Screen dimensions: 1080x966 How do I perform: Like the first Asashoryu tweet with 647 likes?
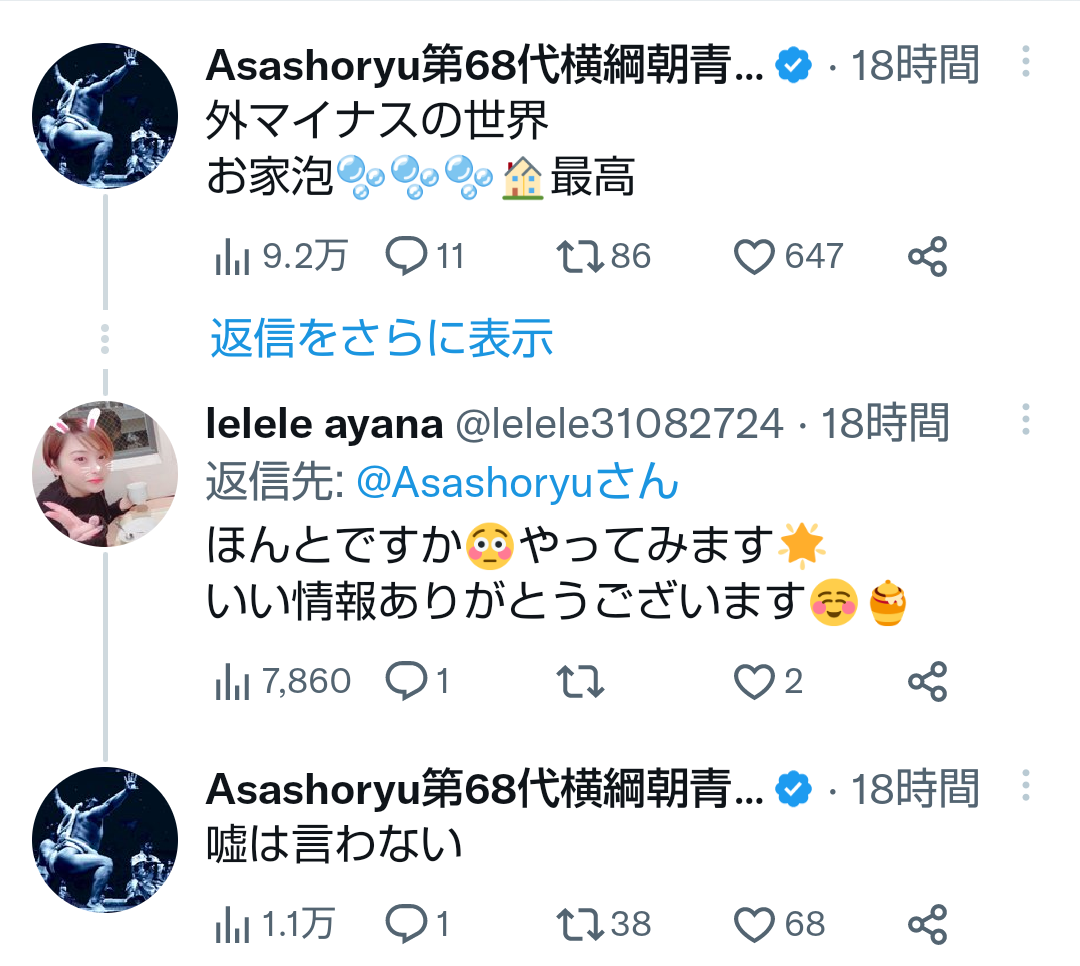coord(755,258)
